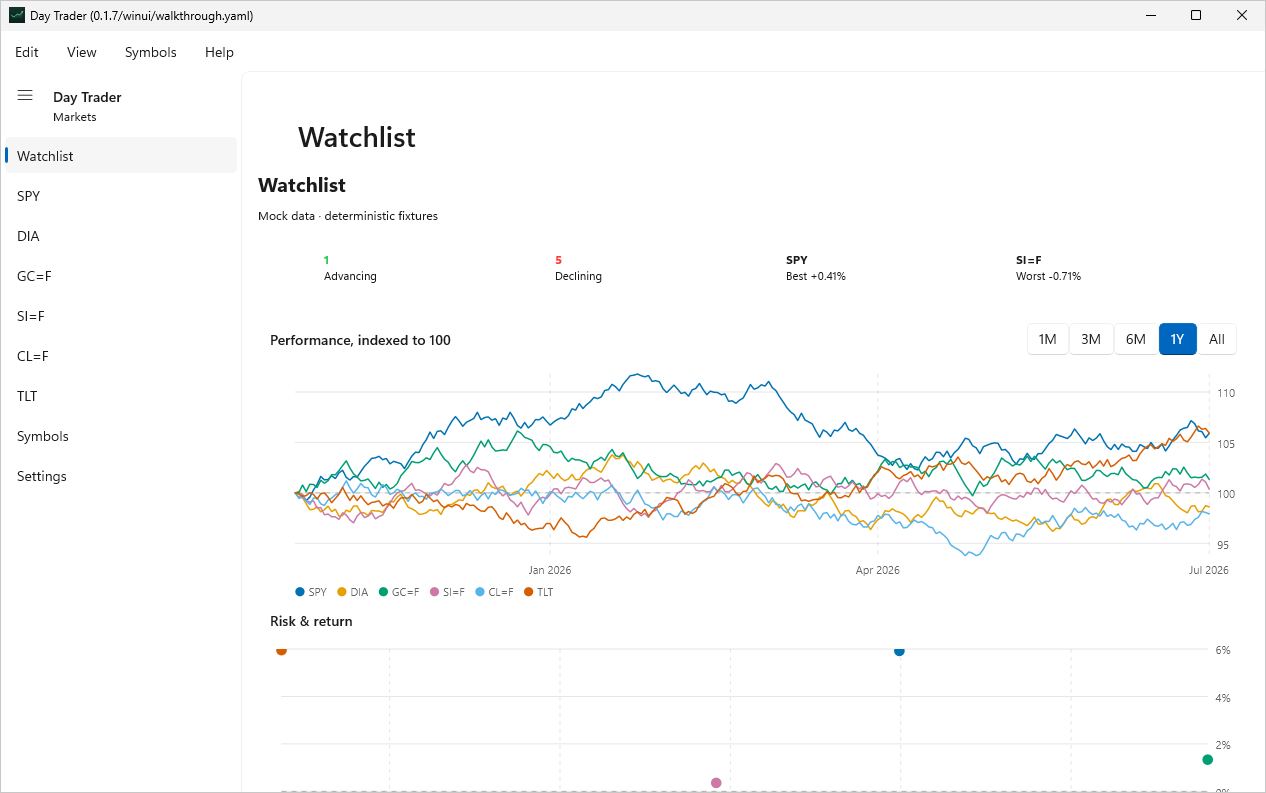Open the View menu

pyautogui.click(x=82, y=52)
